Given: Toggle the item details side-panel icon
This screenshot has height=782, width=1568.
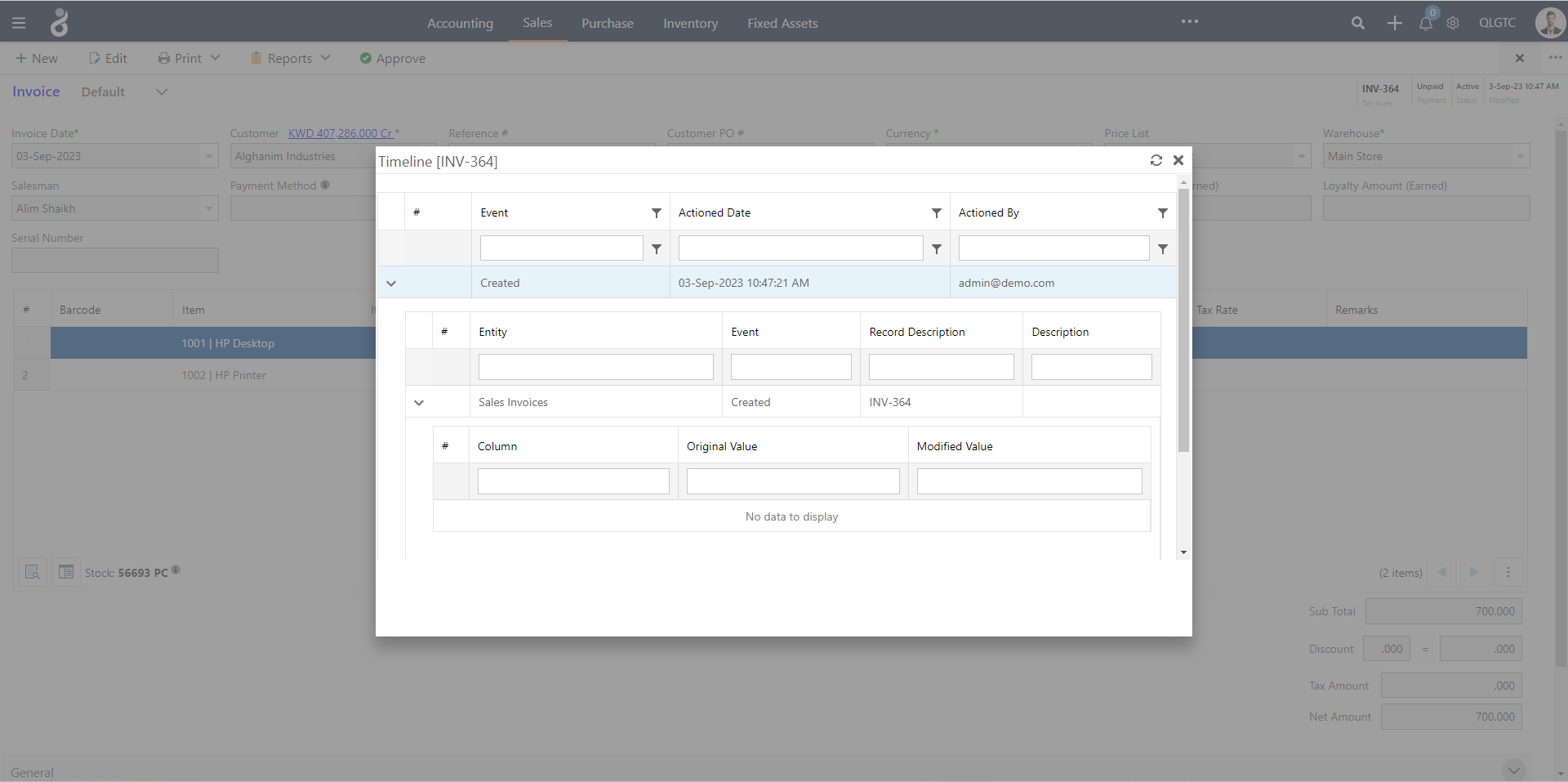Looking at the screenshot, I should [x=66, y=572].
